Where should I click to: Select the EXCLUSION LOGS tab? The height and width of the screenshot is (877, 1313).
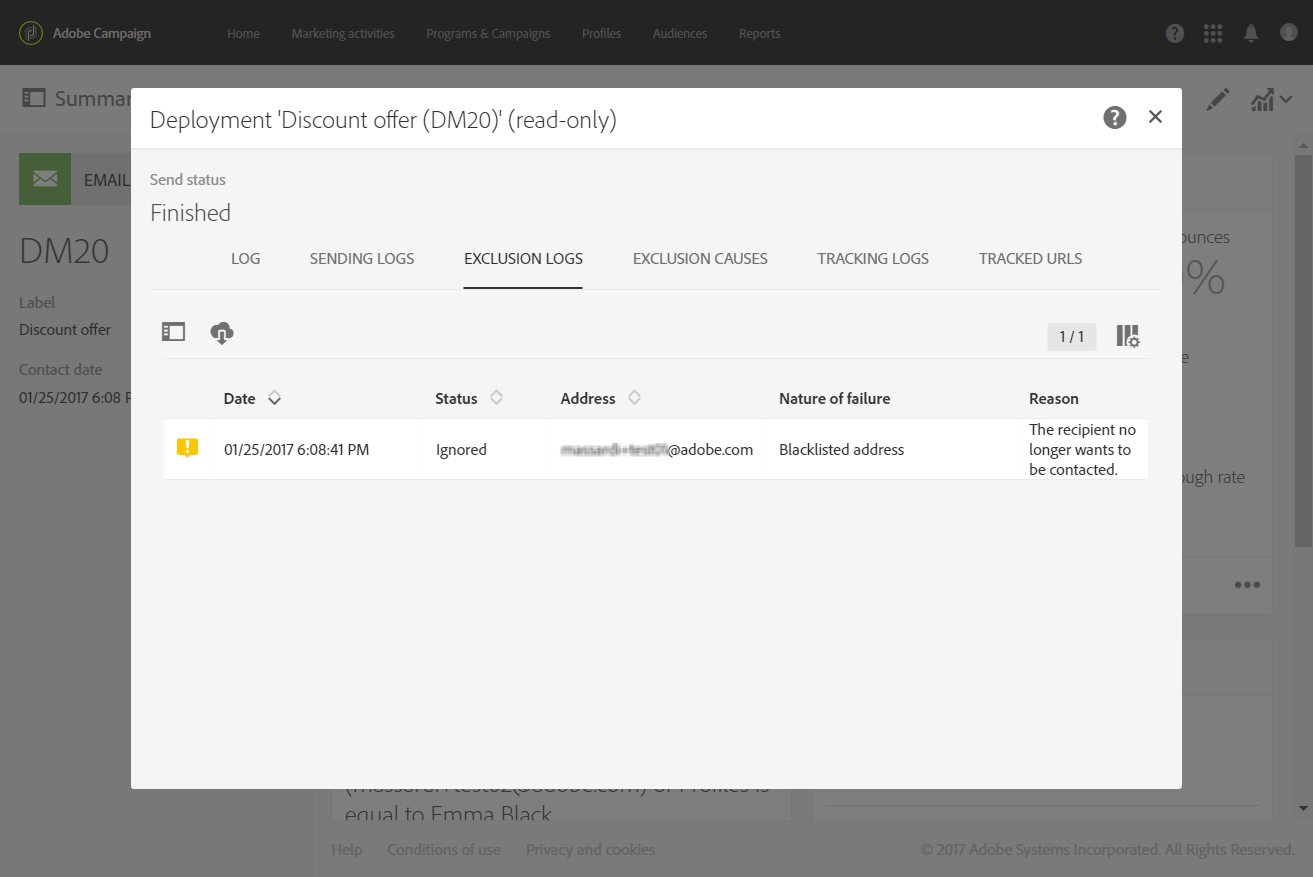pyautogui.click(x=523, y=258)
